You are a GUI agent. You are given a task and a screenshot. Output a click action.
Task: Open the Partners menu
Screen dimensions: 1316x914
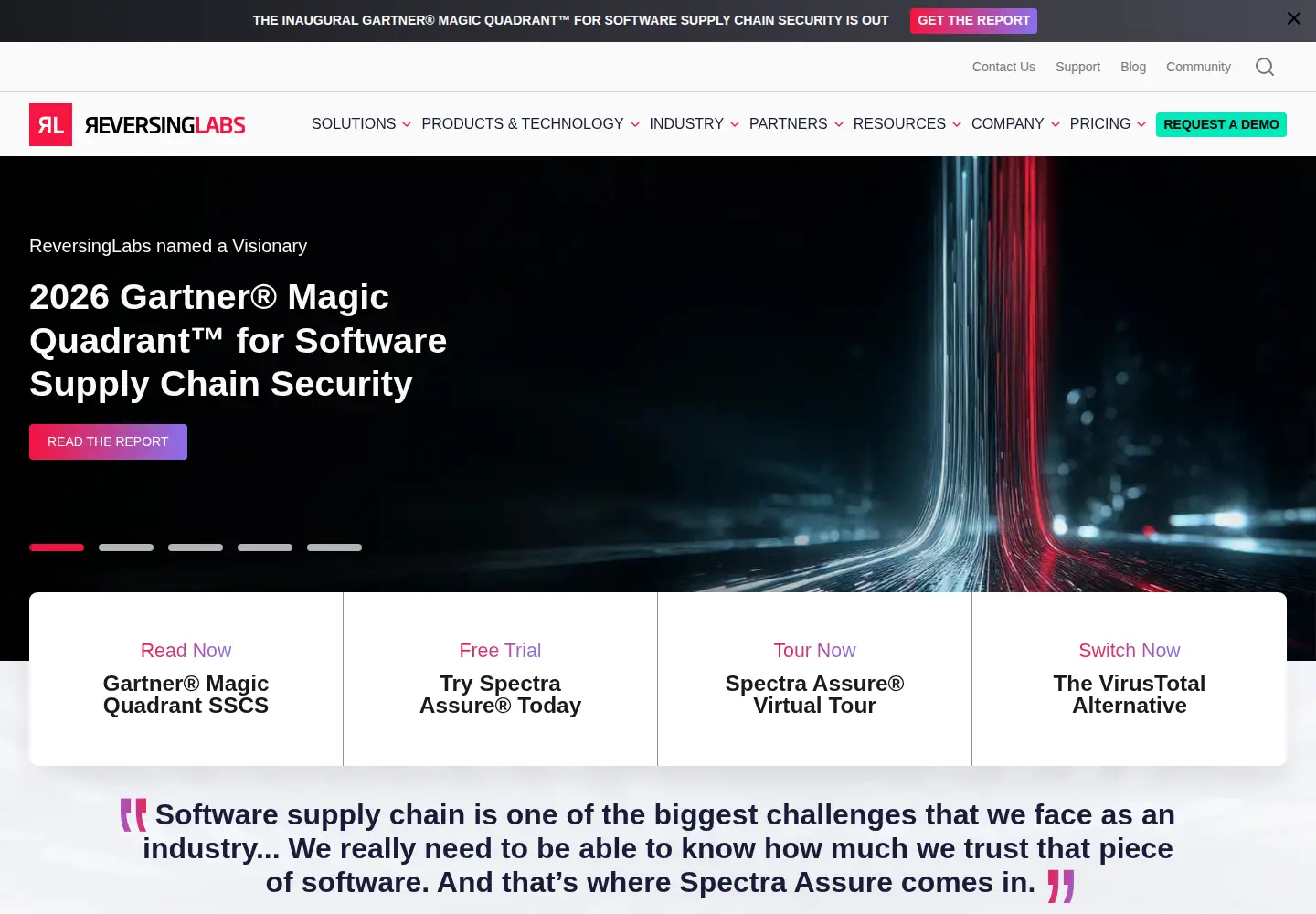tap(788, 123)
